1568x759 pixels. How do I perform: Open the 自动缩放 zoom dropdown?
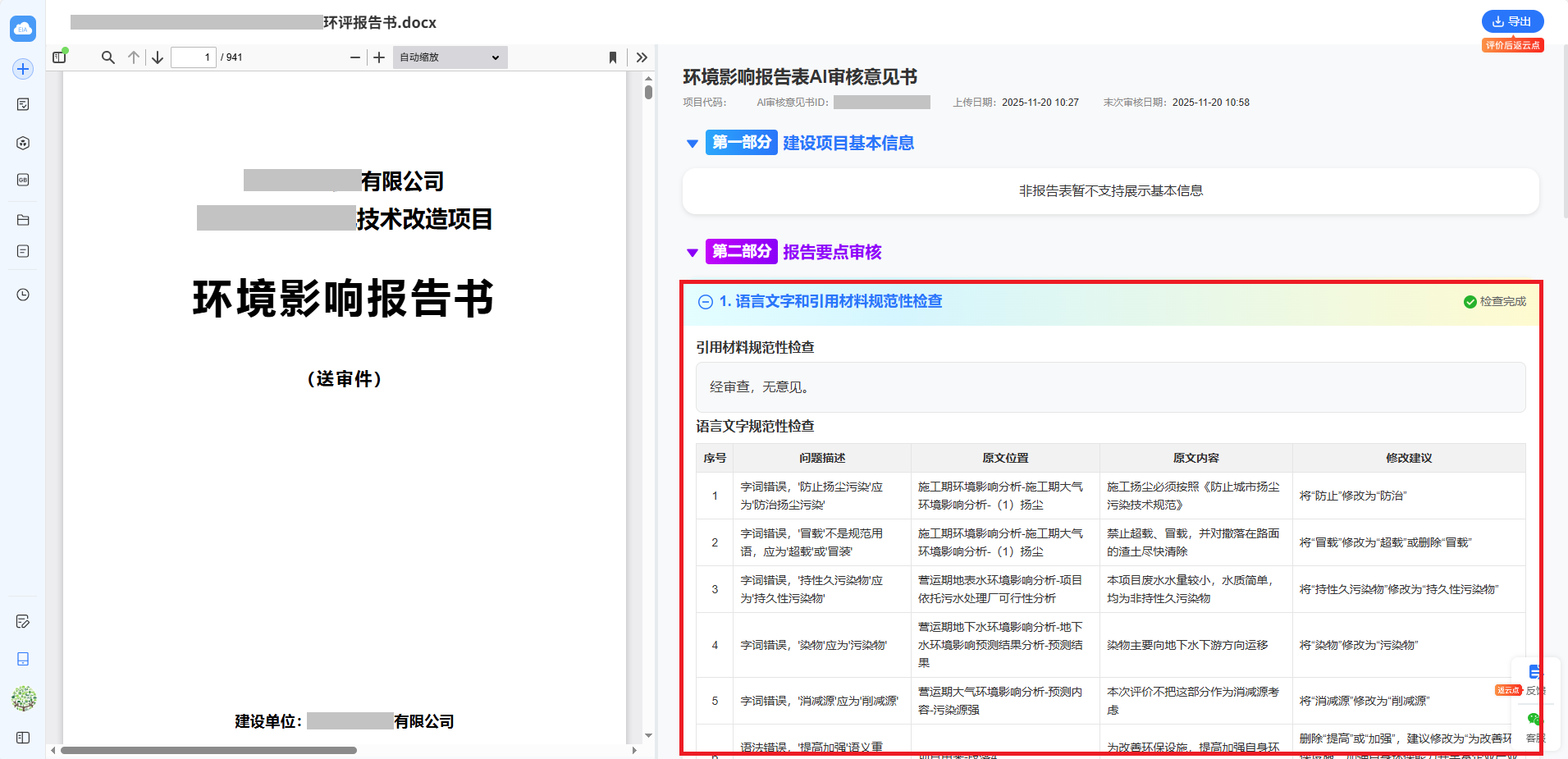(450, 57)
